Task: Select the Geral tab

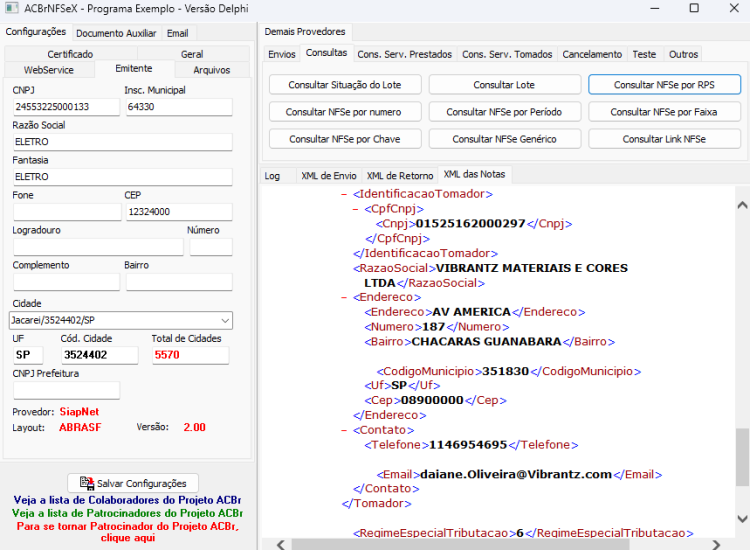Action: (192, 54)
